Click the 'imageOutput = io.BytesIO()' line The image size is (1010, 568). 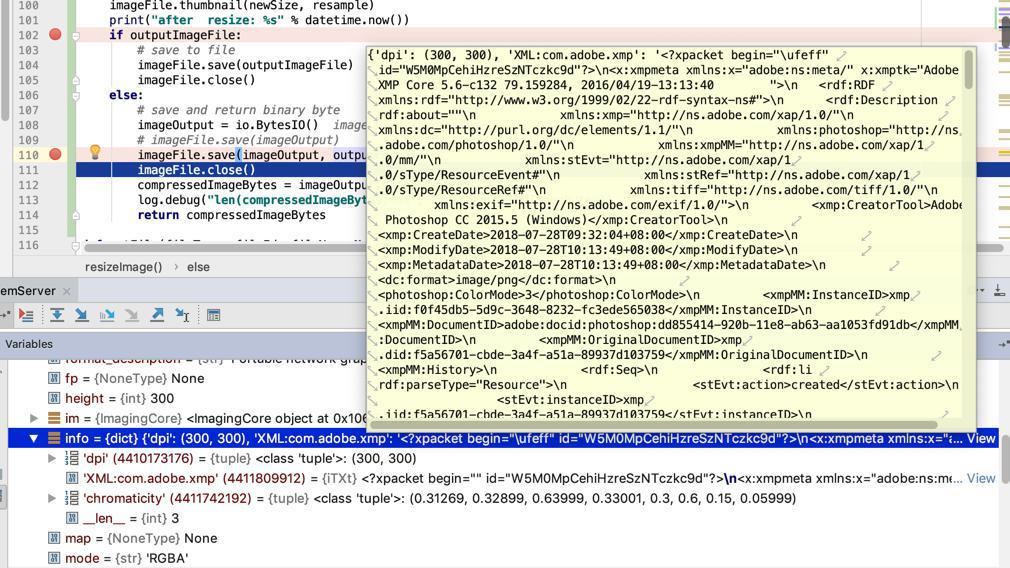click(x=227, y=125)
